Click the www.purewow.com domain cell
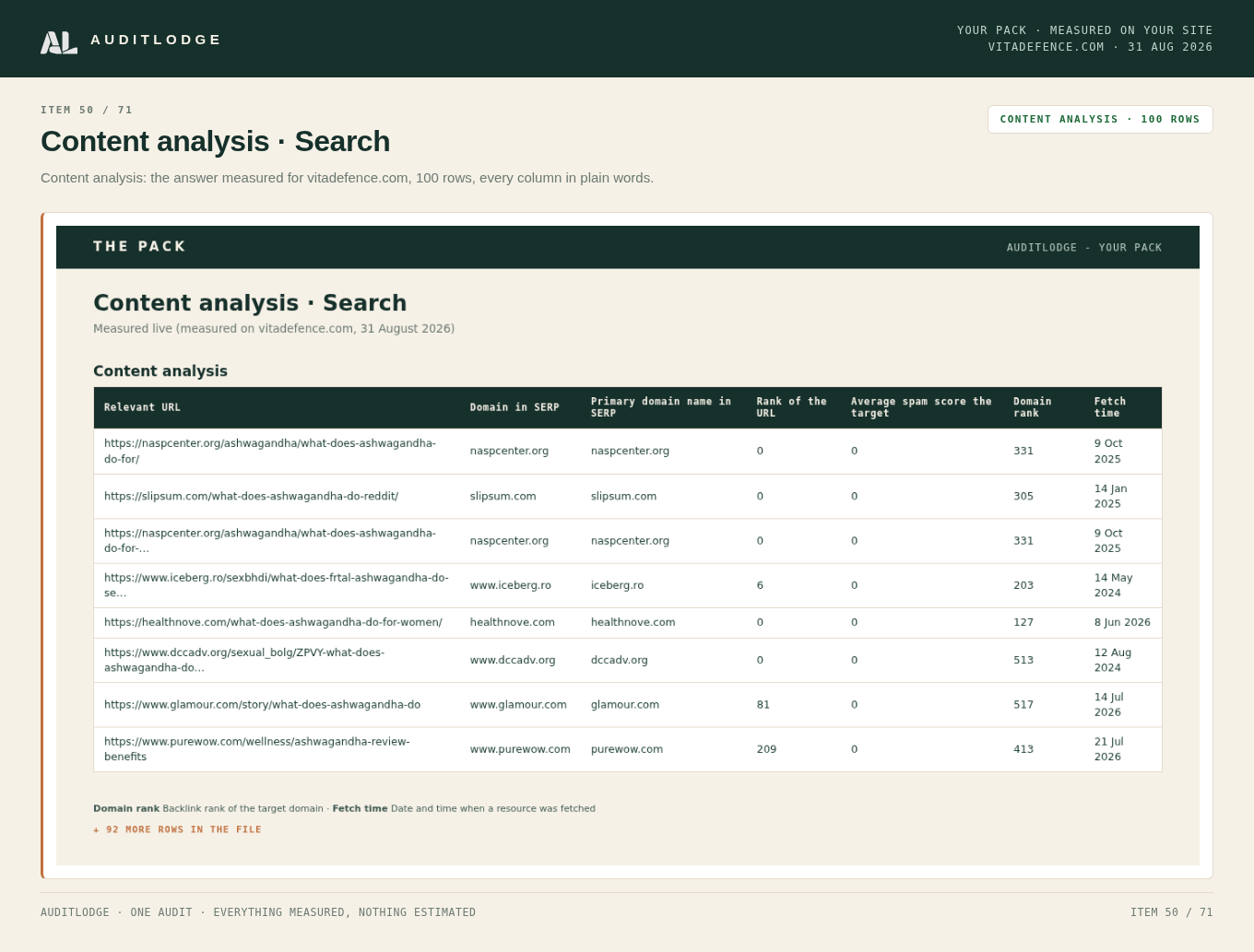Viewport: 1254px width, 952px height. click(x=520, y=749)
